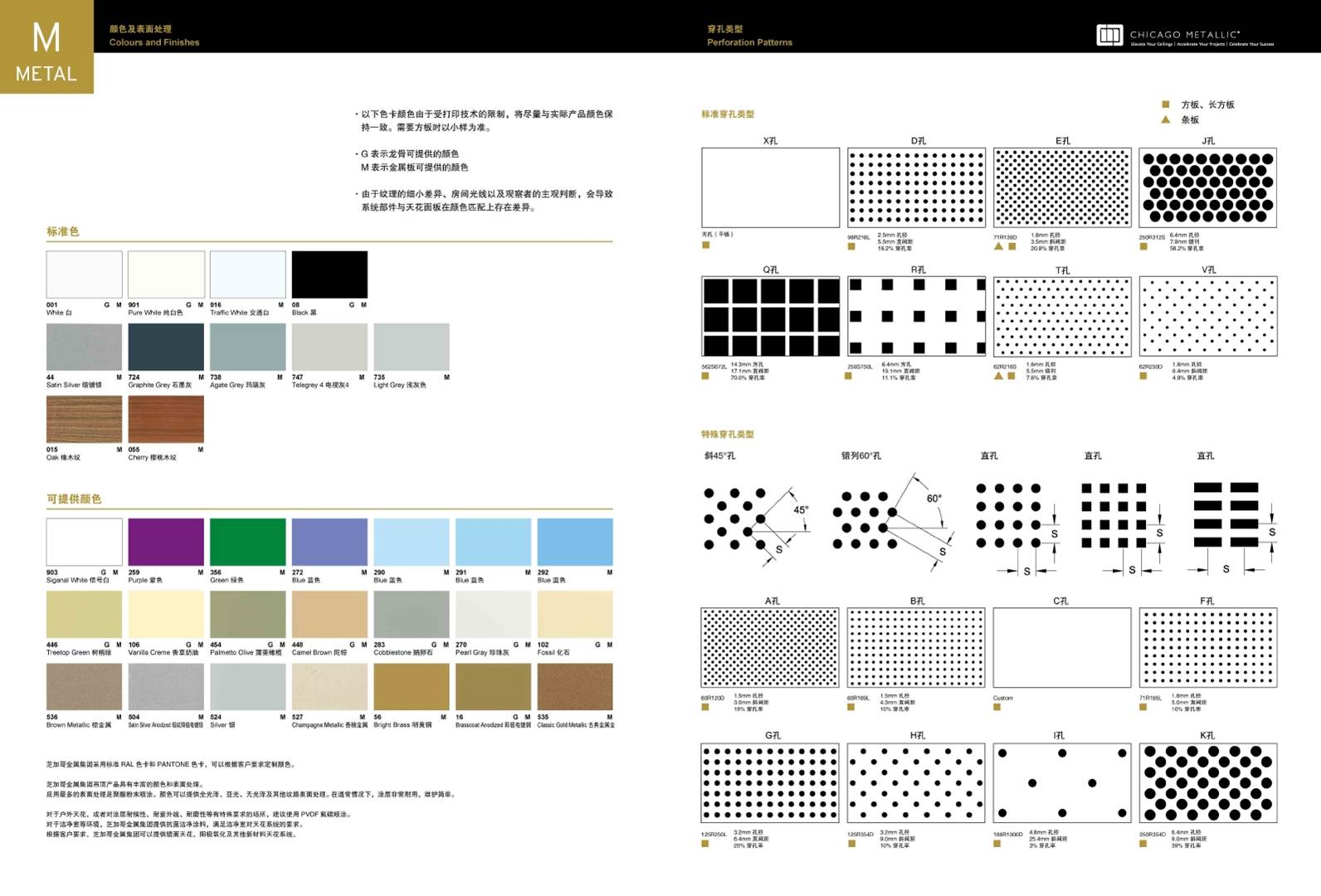
Task: Open the T孔 perforation pattern sample
Action: [x=1063, y=316]
